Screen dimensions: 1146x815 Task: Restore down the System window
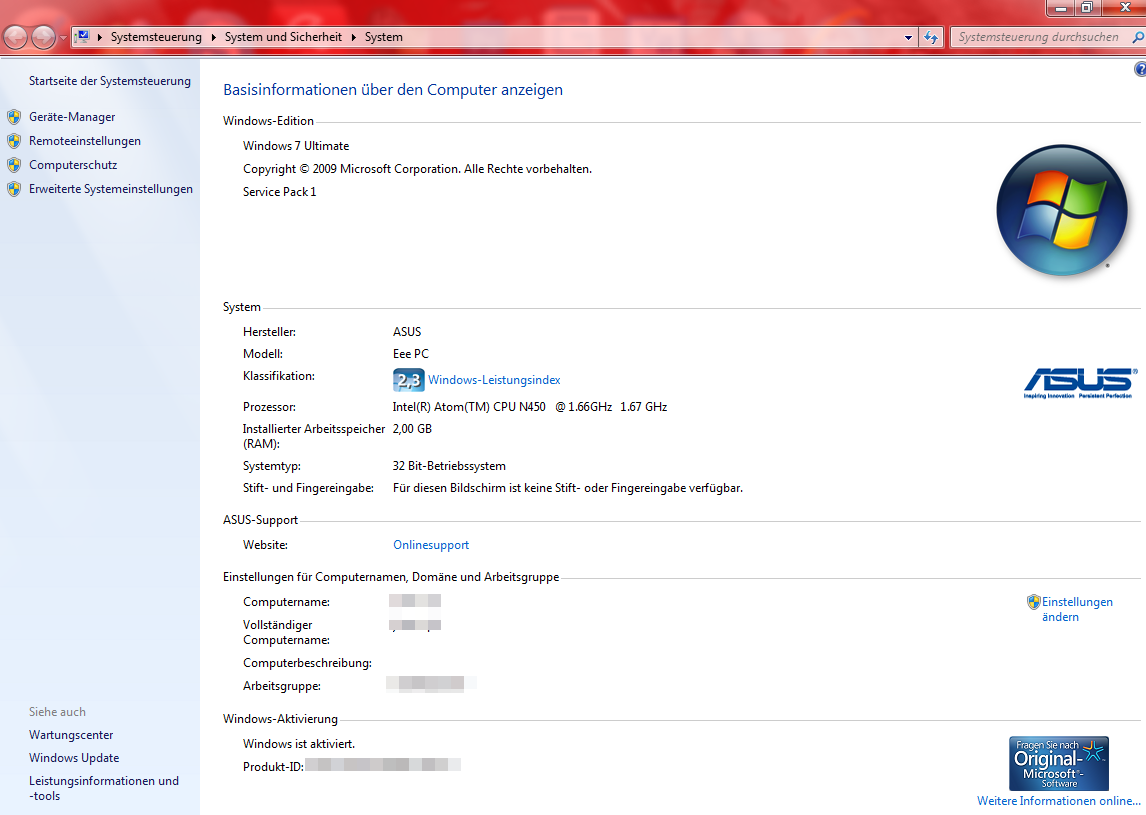[1087, 8]
